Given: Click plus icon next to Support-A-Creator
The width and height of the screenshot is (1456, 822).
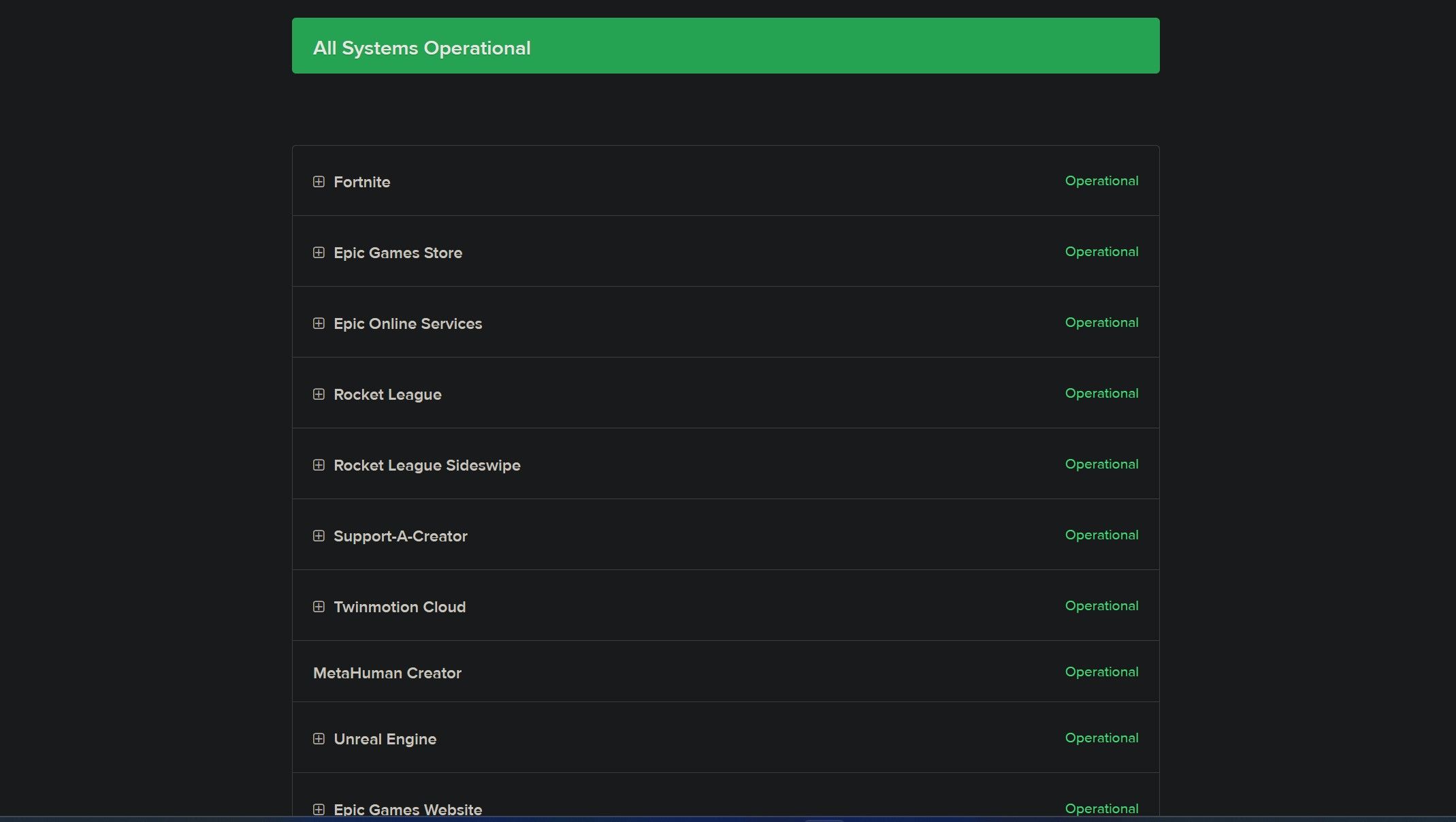Looking at the screenshot, I should (319, 536).
